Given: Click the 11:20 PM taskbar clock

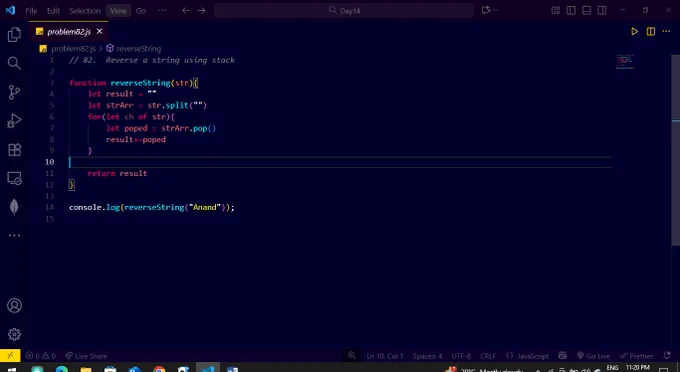Looking at the screenshot, I should click(x=638, y=368).
